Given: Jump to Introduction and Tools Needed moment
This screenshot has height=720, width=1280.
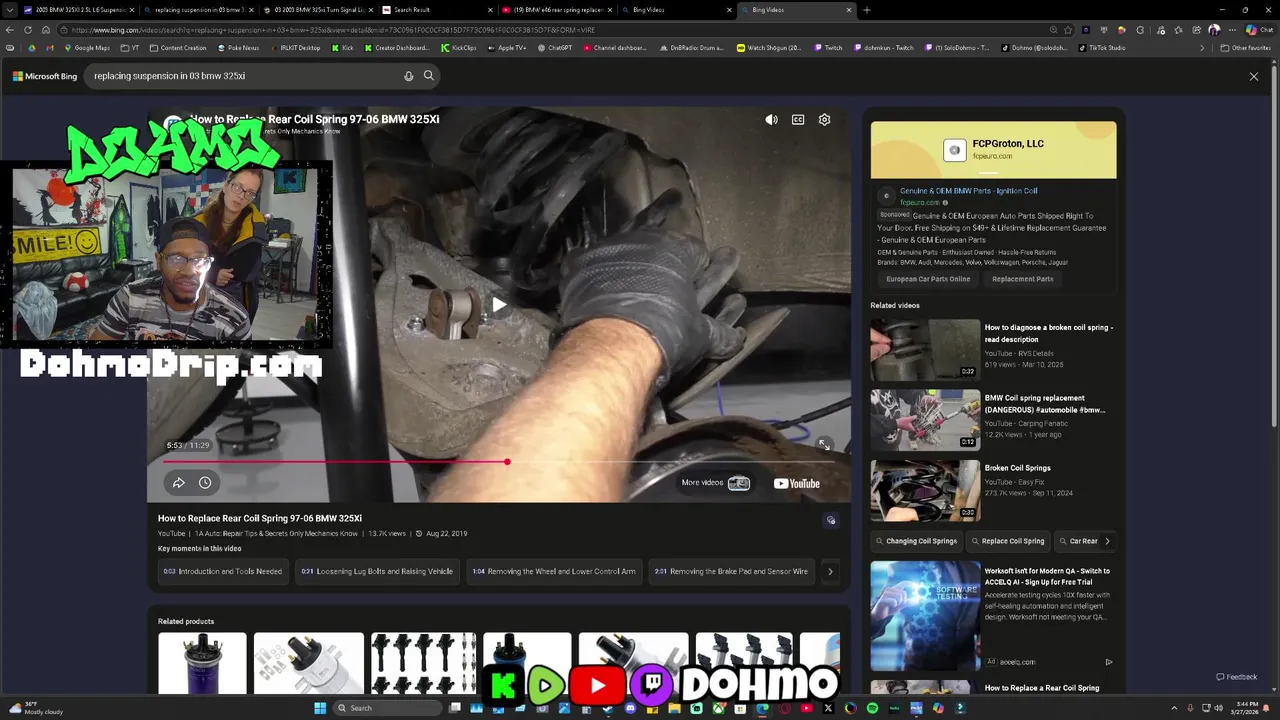Looking at the screenshot, I should (x=222, y=572).
